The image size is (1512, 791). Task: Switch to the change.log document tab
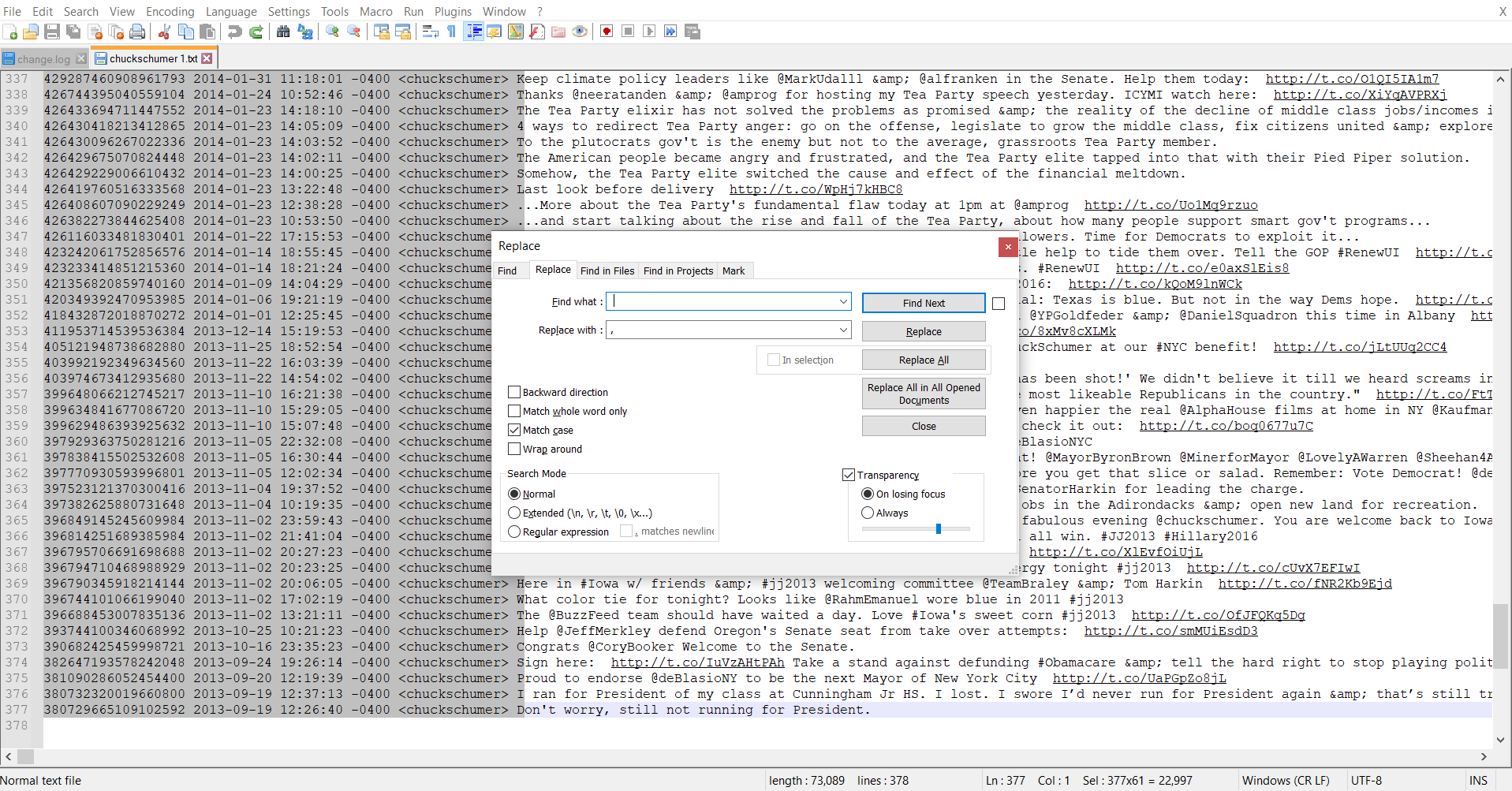44,59
